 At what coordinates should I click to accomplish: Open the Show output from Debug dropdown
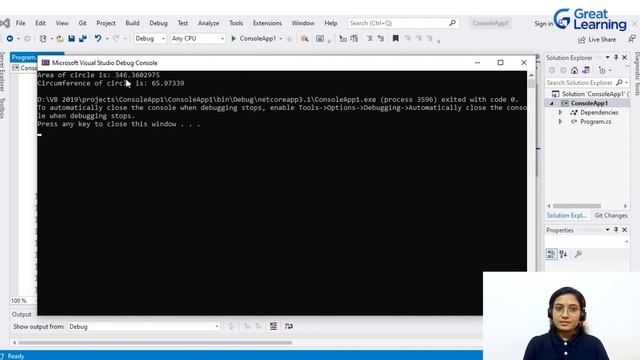click(x=143, y=327)
